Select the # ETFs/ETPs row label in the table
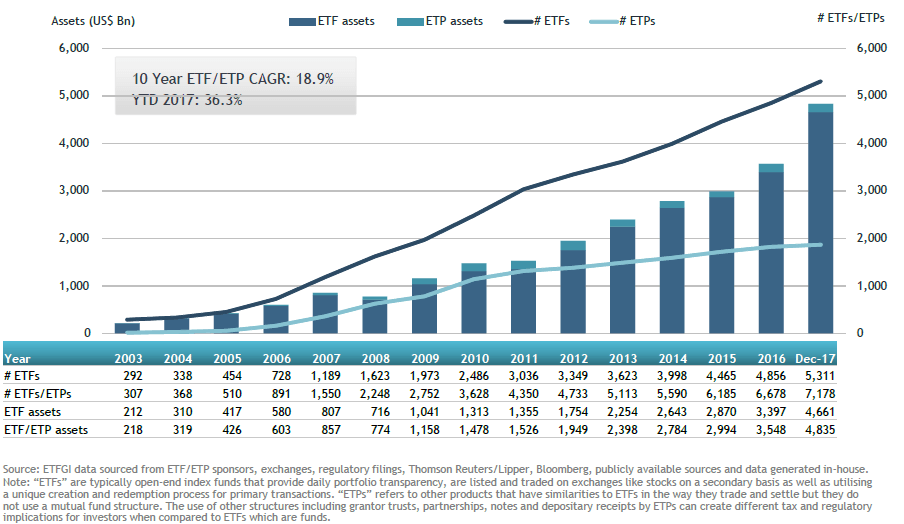Image resolution: width=904 pixels, height=524 pixels. point(37,395)
